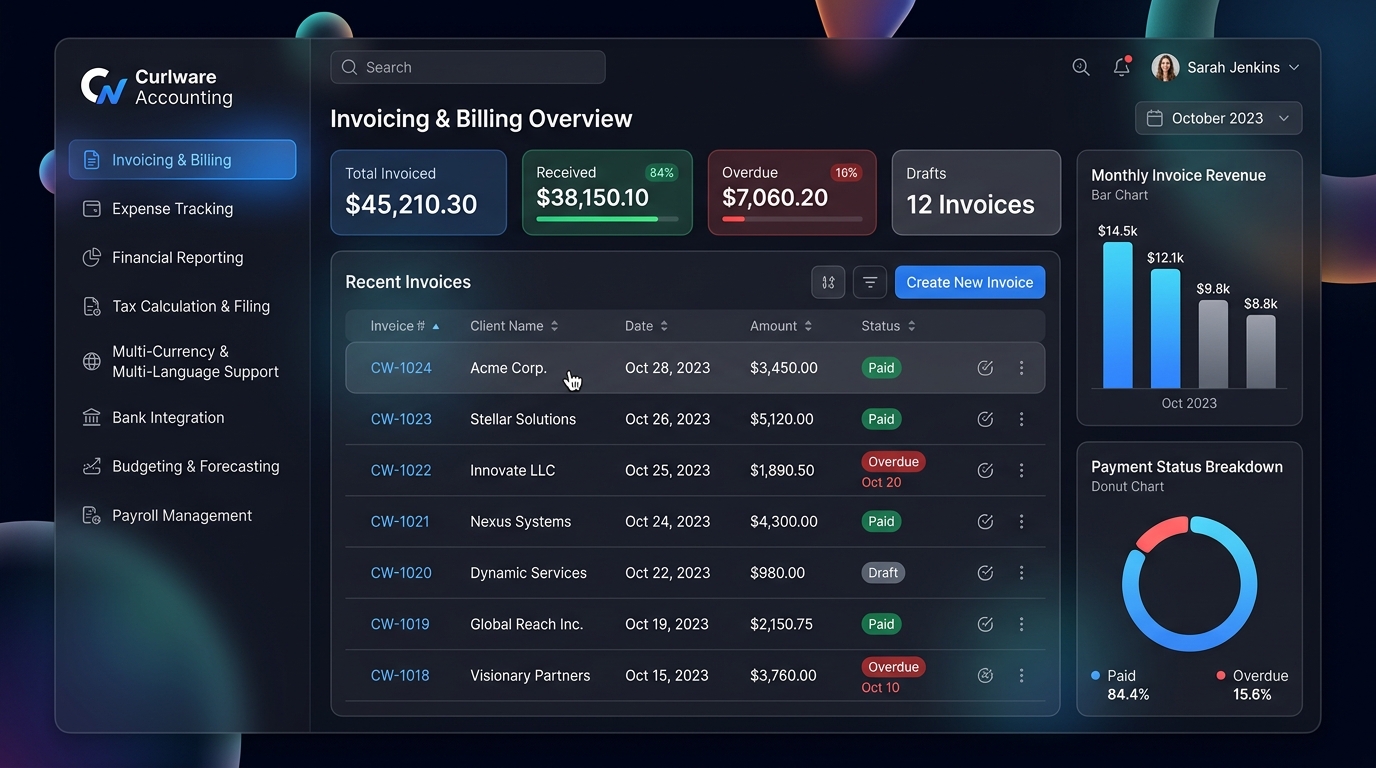1376x768 pixels.
Task: Toggle the check icon for Visionary Partners
Action: [x=985, y=675]
